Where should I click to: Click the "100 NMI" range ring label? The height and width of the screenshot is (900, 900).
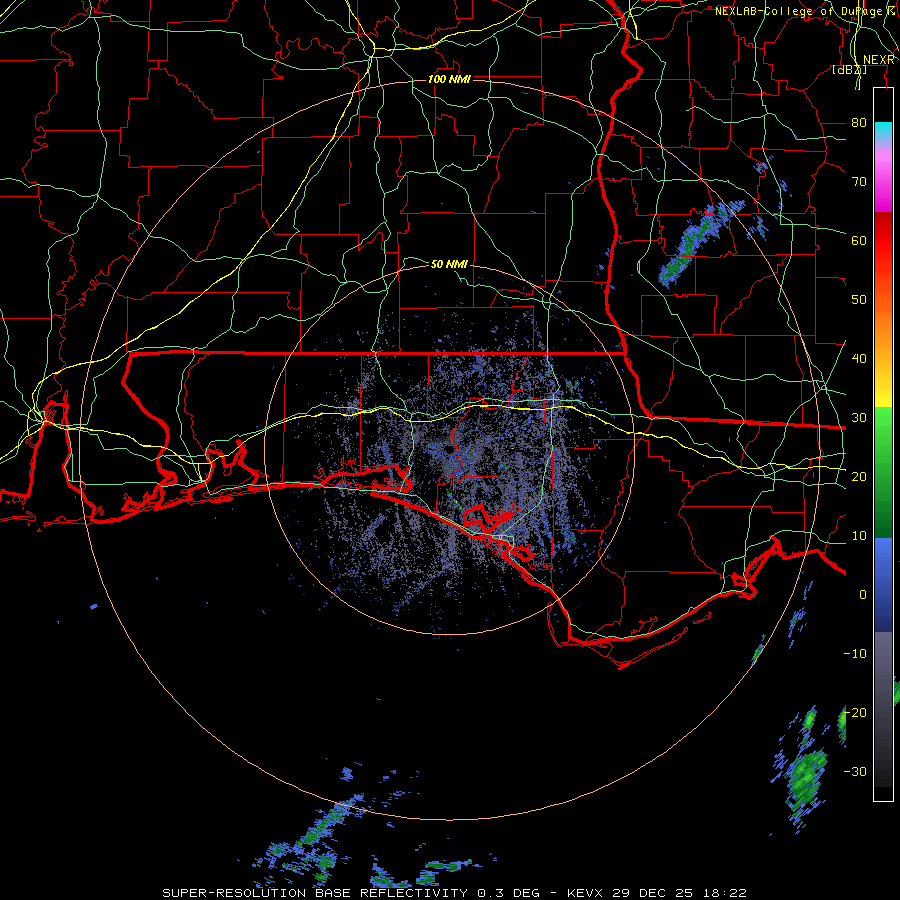pyautogui.click(x=449, y=79)
